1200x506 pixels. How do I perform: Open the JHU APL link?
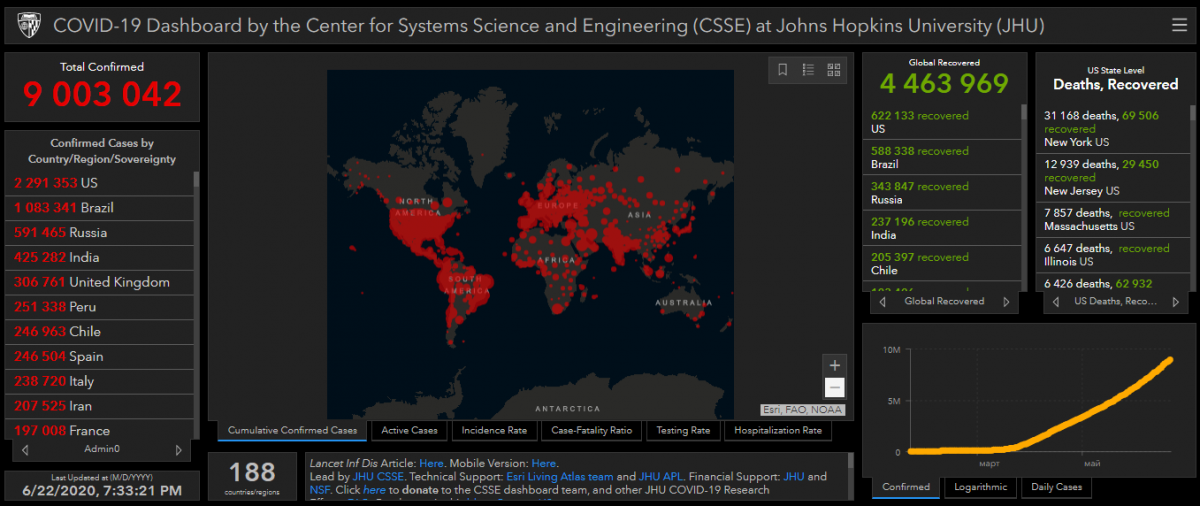[658, 477]
